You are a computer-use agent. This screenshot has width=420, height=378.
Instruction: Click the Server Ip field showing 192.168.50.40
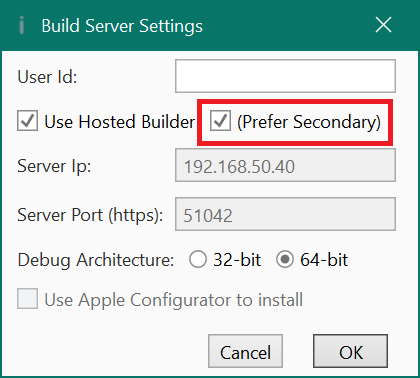[285, 165]
